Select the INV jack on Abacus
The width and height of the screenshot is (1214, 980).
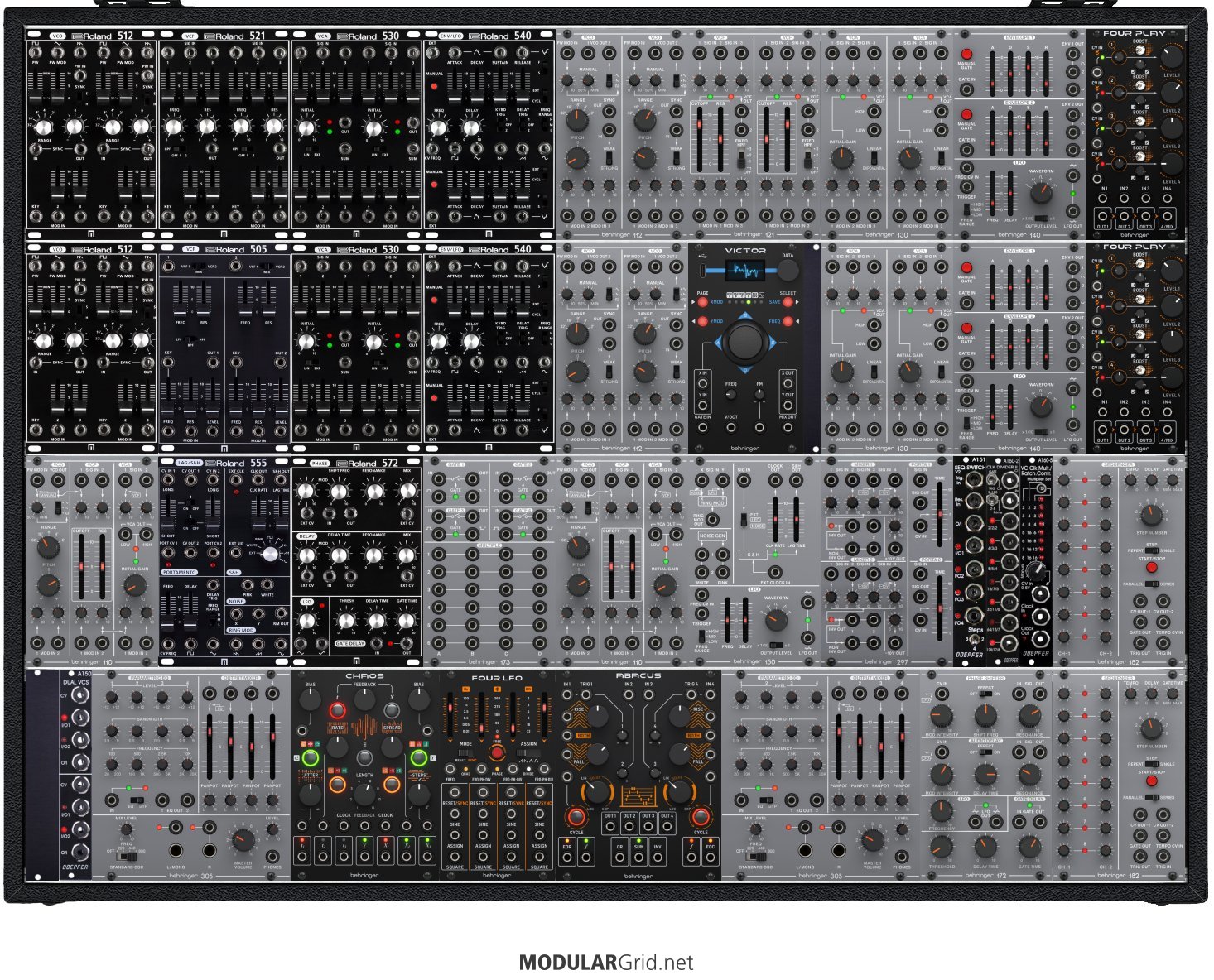[658, 859]
